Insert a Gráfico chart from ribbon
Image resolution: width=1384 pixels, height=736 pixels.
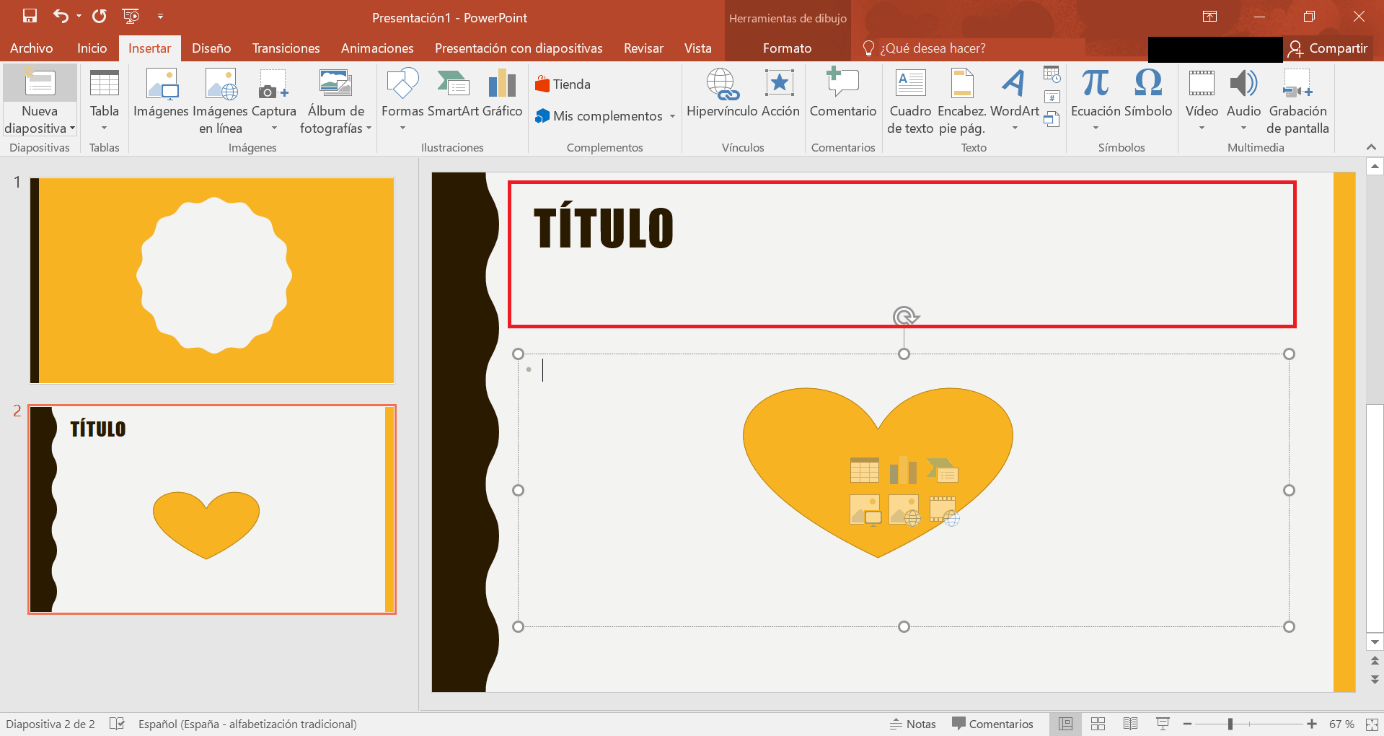502,93
